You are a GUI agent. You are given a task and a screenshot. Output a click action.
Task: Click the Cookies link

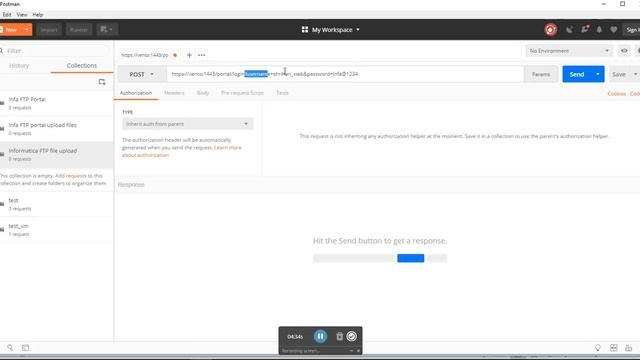(617, 94)
